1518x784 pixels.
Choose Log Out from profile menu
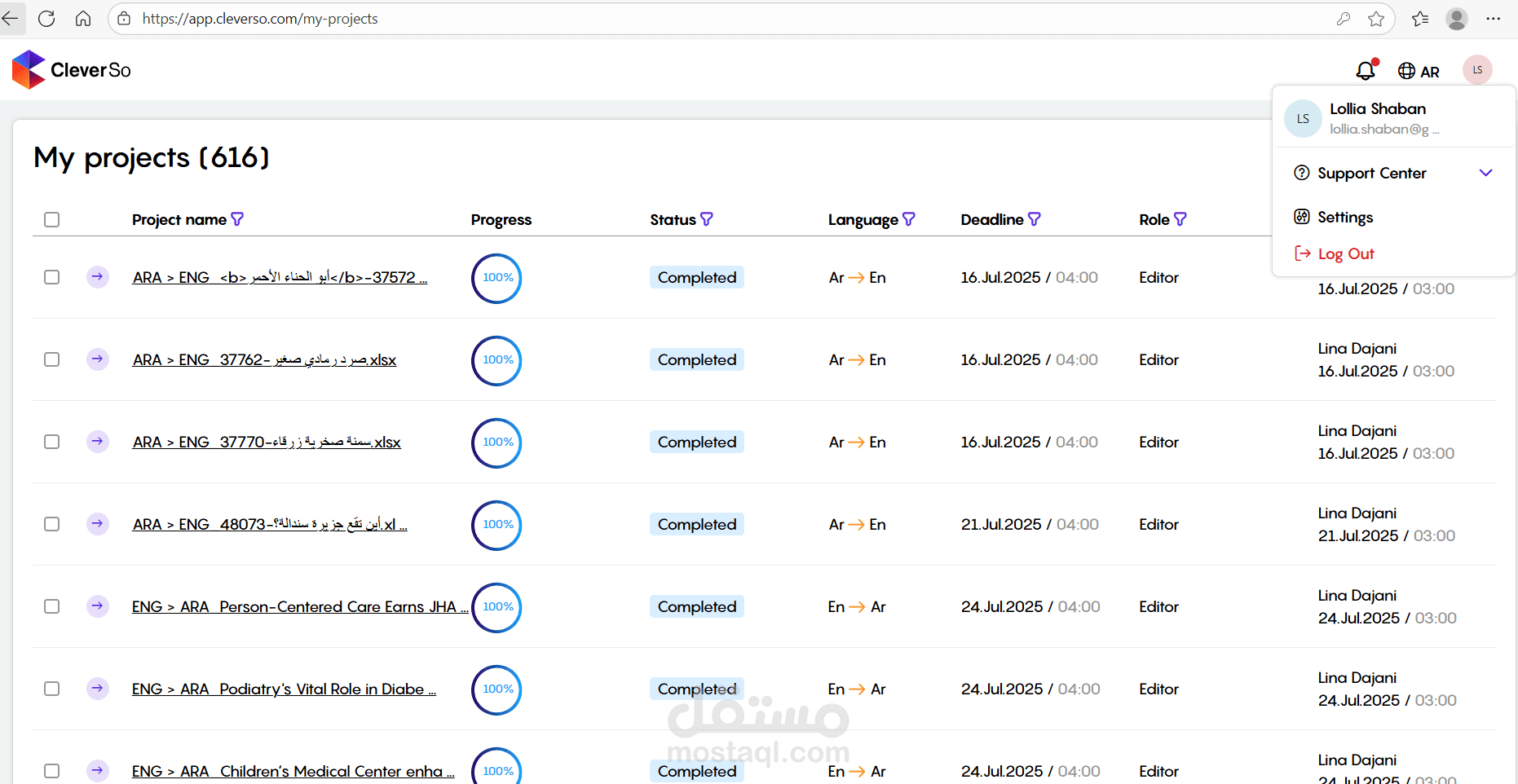(x=1335, y=253)
